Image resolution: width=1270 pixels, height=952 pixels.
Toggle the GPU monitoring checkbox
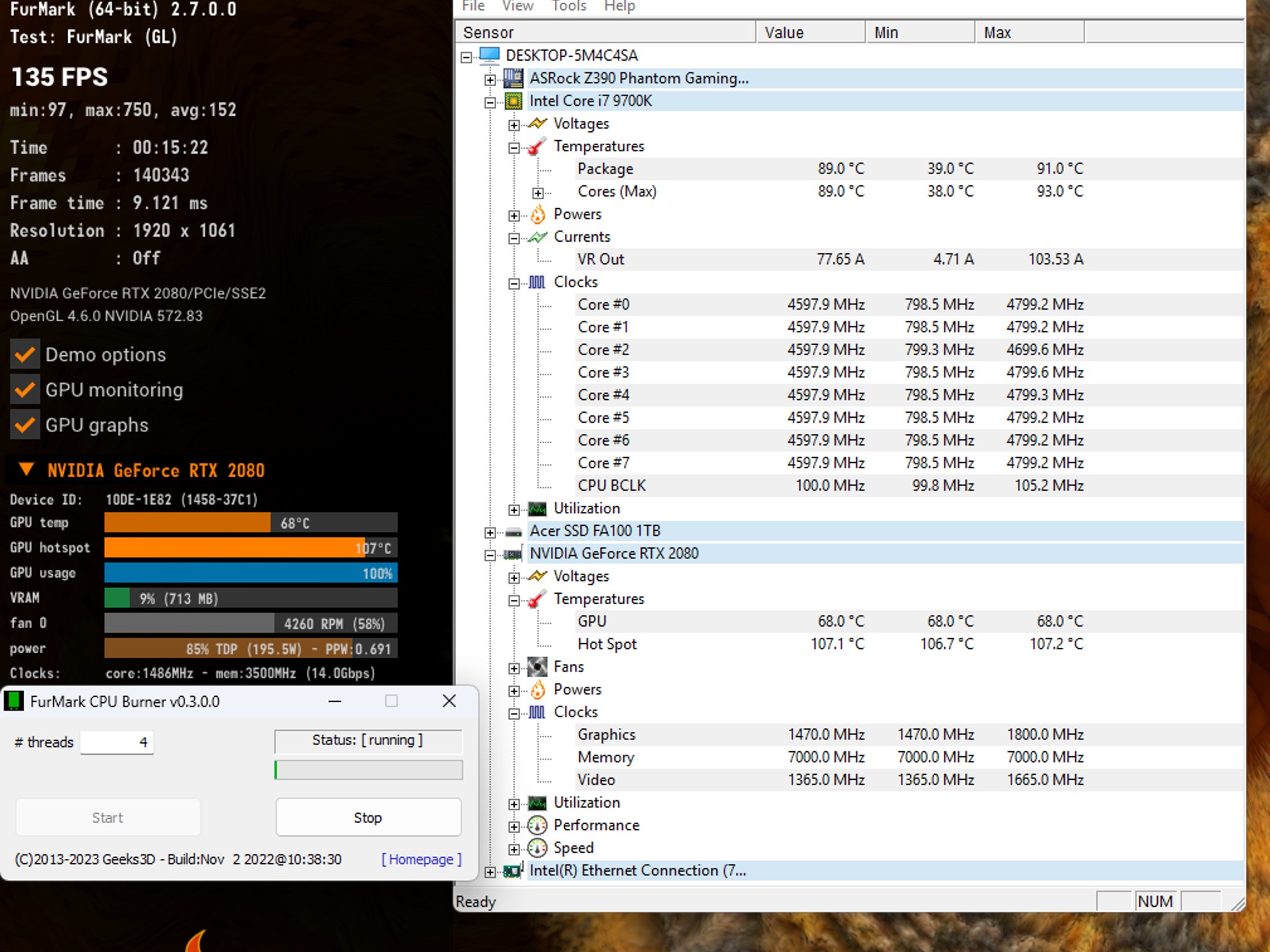(25, 390)
